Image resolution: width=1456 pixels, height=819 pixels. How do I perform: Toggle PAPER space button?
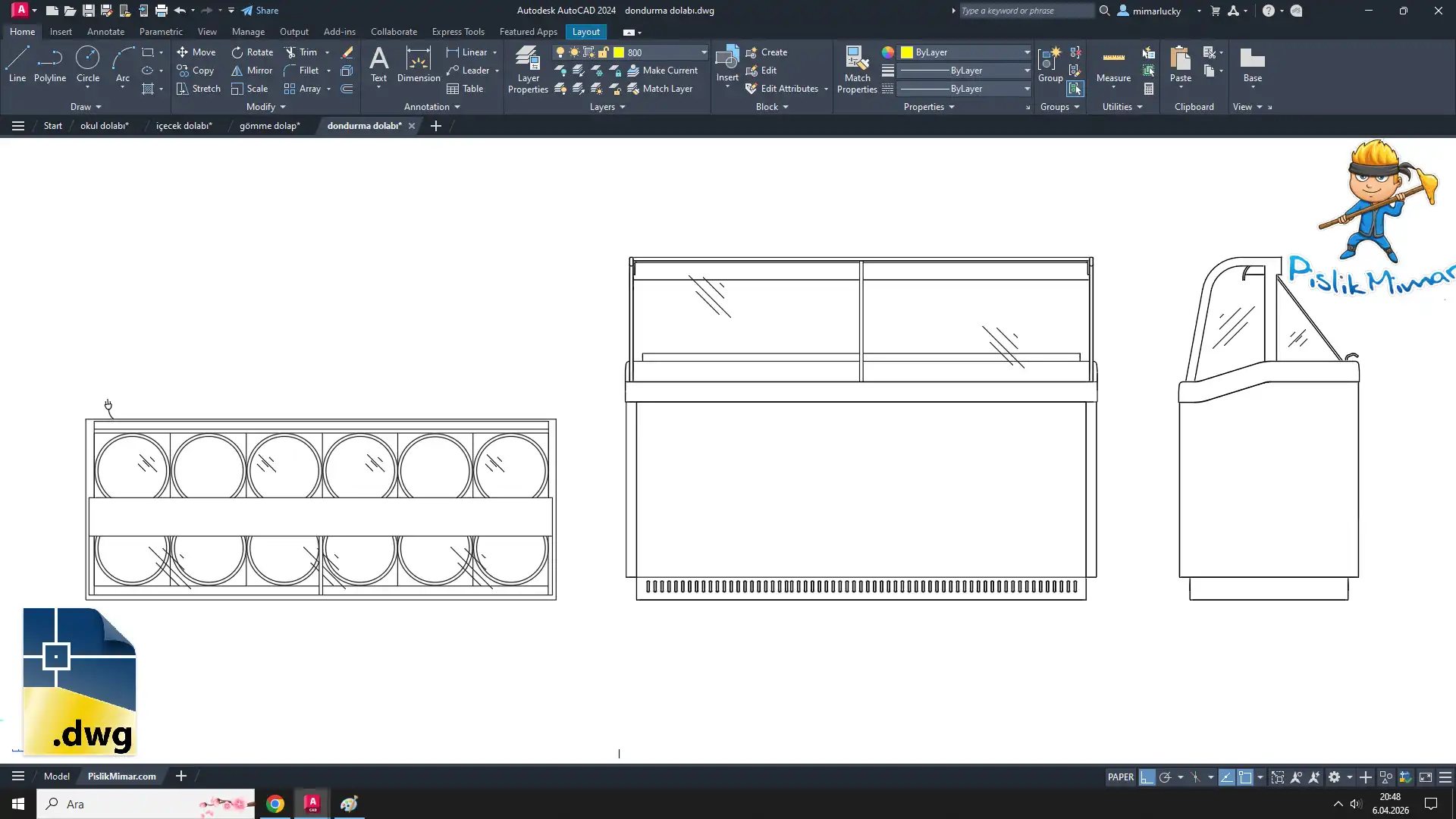pos(1120,777)
